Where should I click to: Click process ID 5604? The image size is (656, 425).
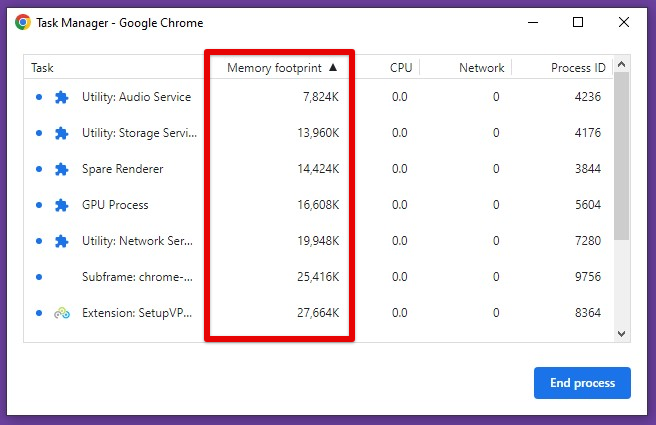[587, 205]
